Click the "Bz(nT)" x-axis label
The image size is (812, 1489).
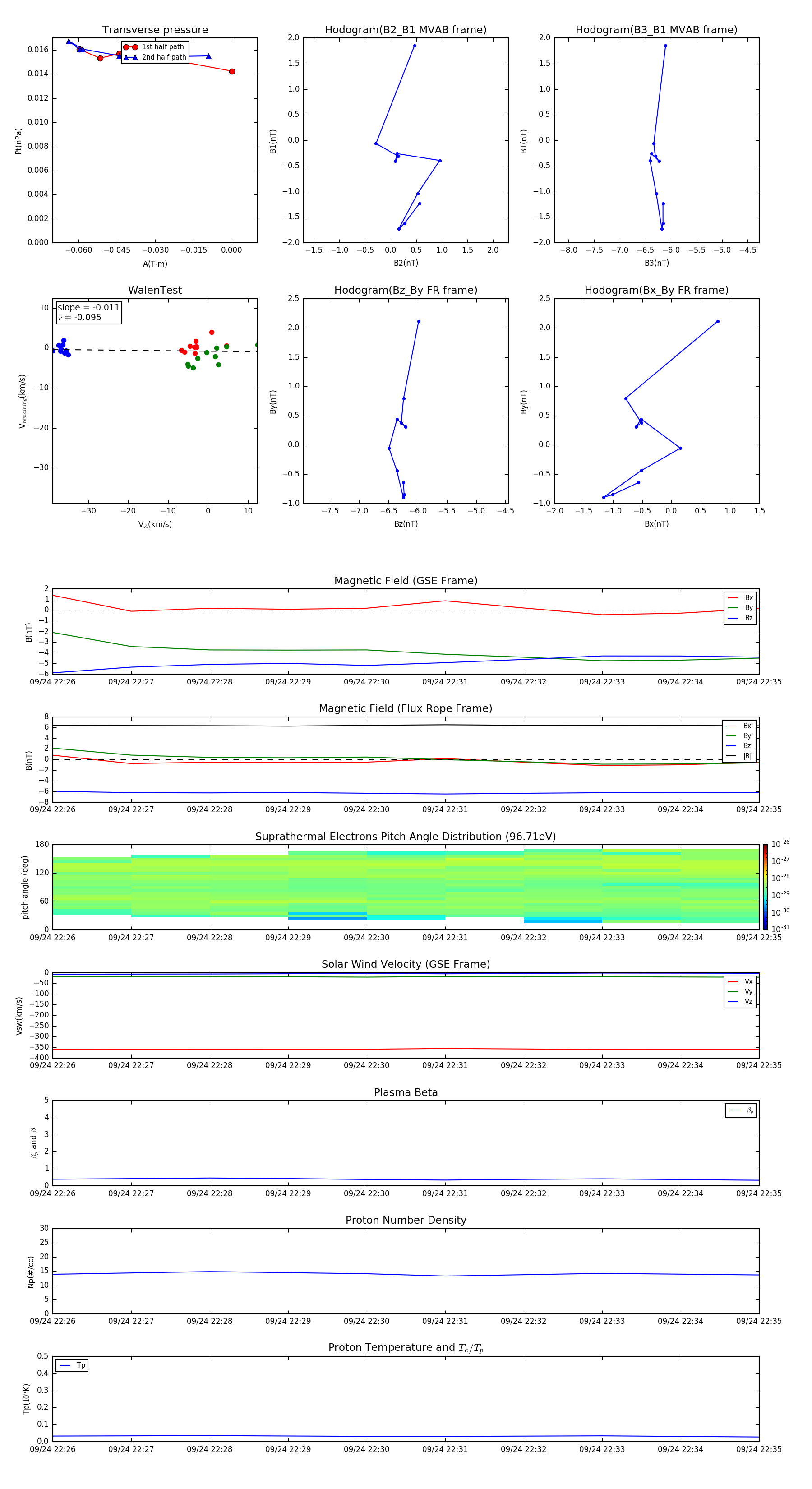click(x=406, y=524)
